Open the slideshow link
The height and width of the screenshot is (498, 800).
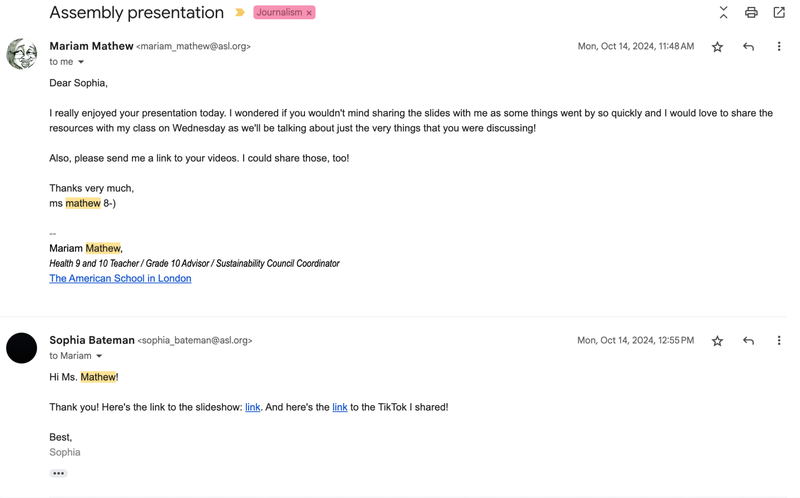tap(253, 407)
